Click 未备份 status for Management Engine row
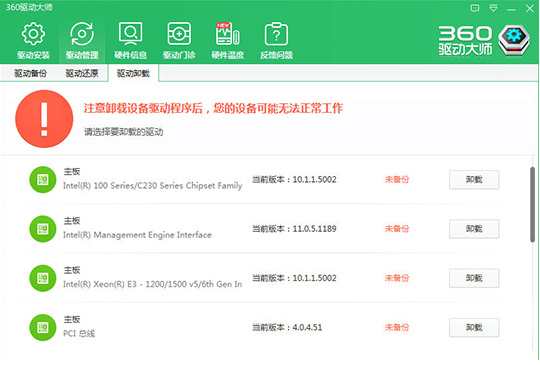The image size is (540, 365). tap(397, 229)
